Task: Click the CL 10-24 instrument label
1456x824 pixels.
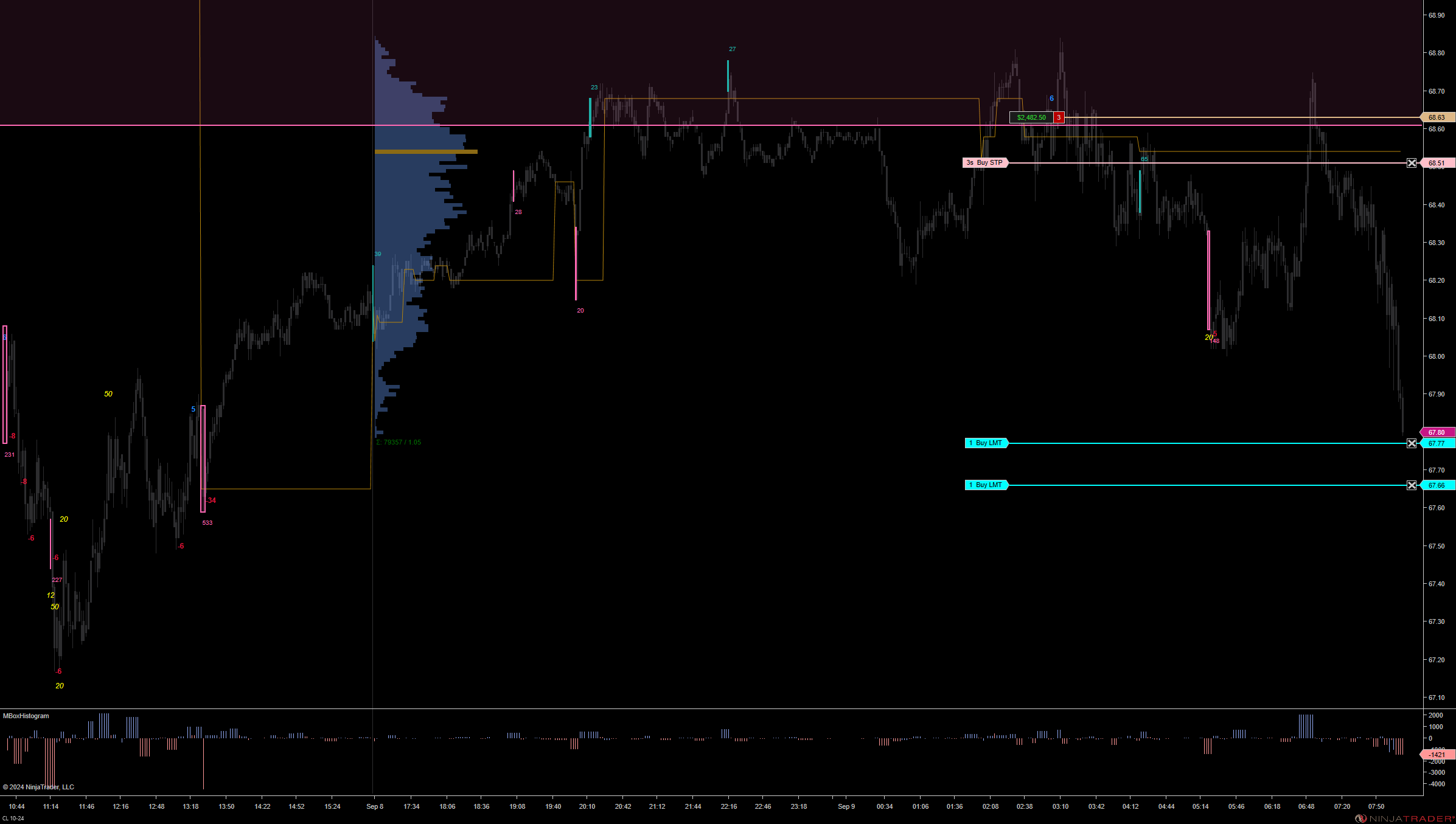Action: point(13,819)
